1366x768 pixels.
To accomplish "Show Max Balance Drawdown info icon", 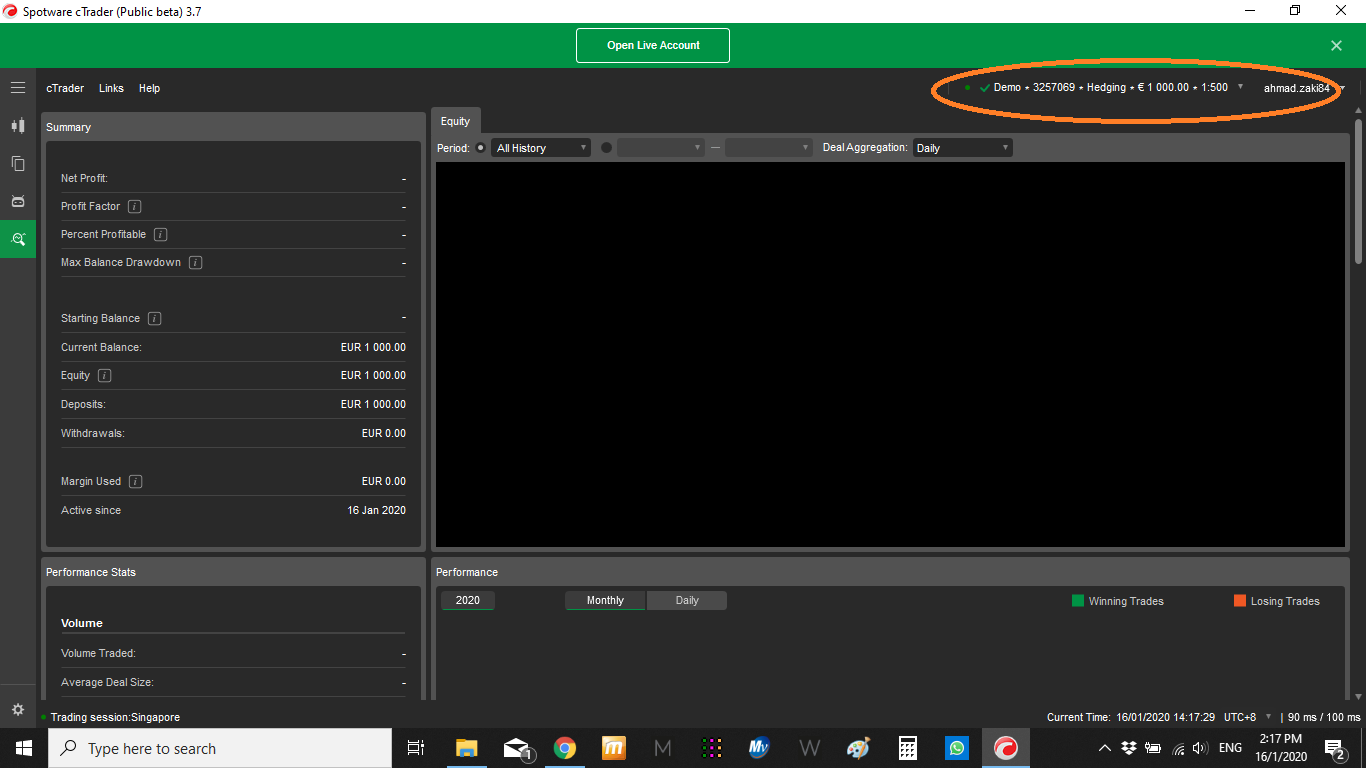I will (x=196, y=262).
